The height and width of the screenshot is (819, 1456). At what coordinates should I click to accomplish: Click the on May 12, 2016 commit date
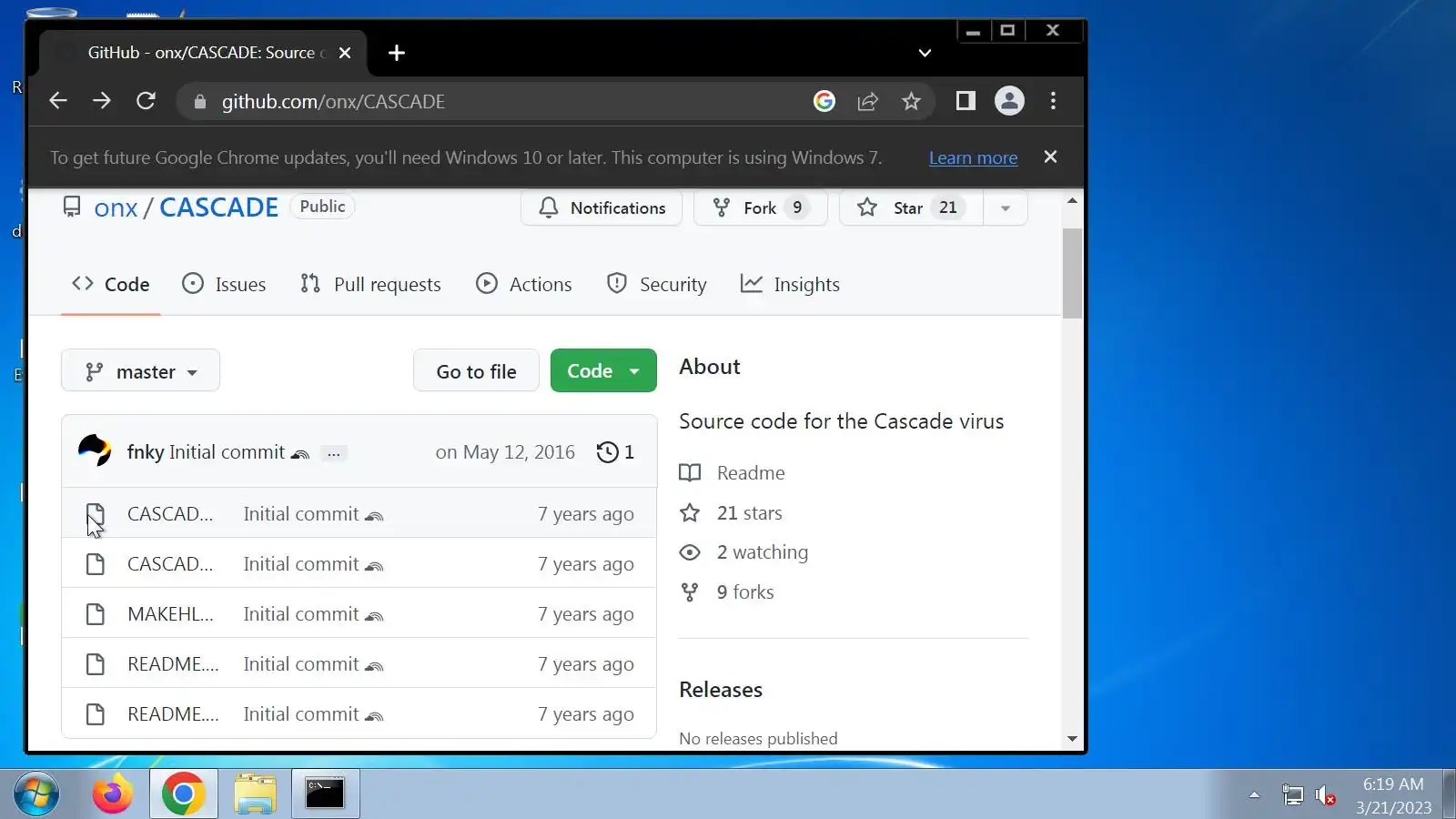click(x=505, y=452)
